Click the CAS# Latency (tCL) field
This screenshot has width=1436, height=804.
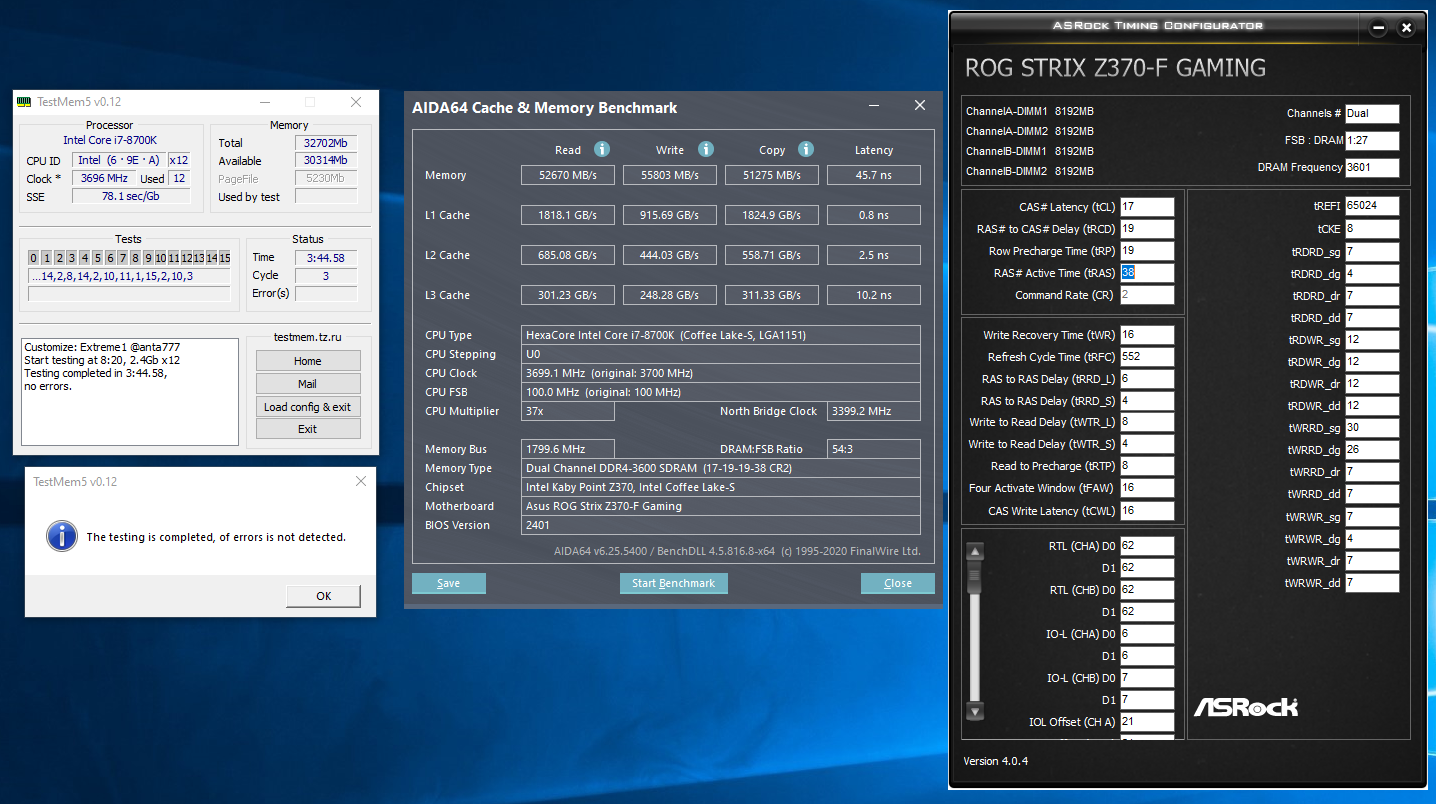point(1147,207)
